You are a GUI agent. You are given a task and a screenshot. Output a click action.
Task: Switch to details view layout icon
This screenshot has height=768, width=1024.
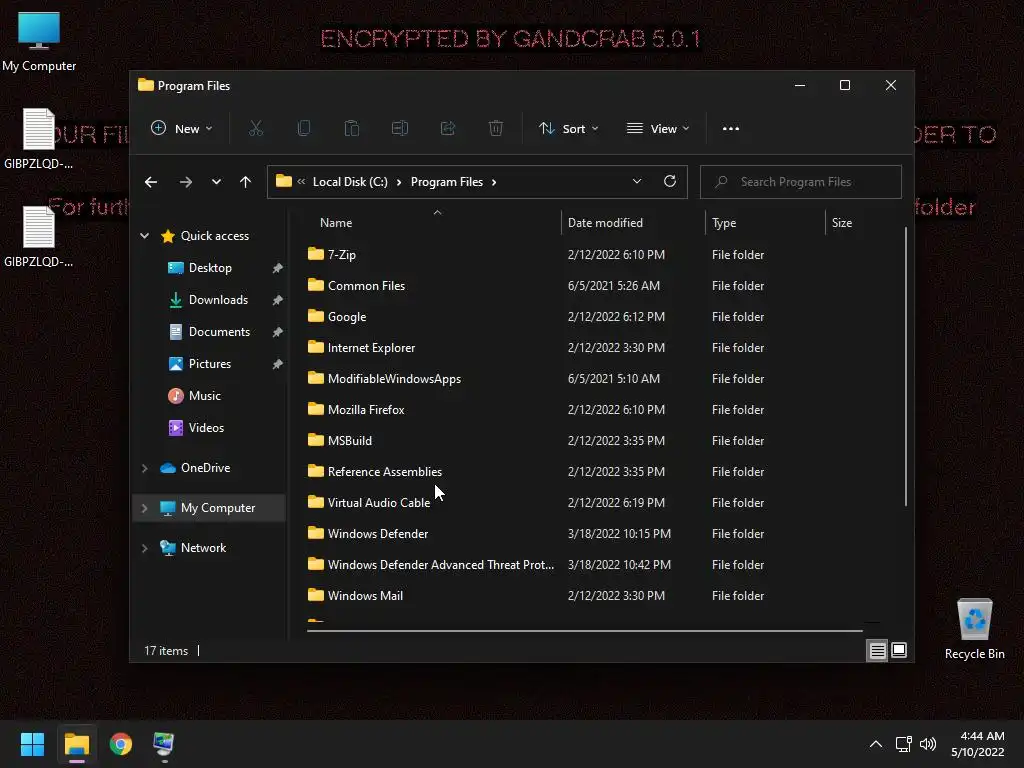878,650
